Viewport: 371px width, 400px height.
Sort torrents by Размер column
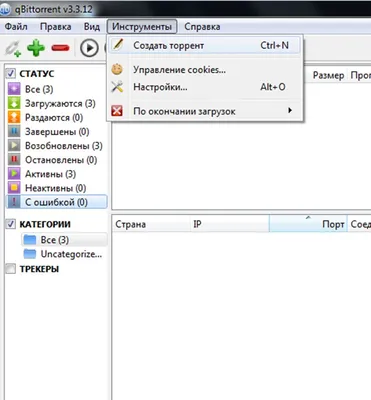[x=328, y=76]
